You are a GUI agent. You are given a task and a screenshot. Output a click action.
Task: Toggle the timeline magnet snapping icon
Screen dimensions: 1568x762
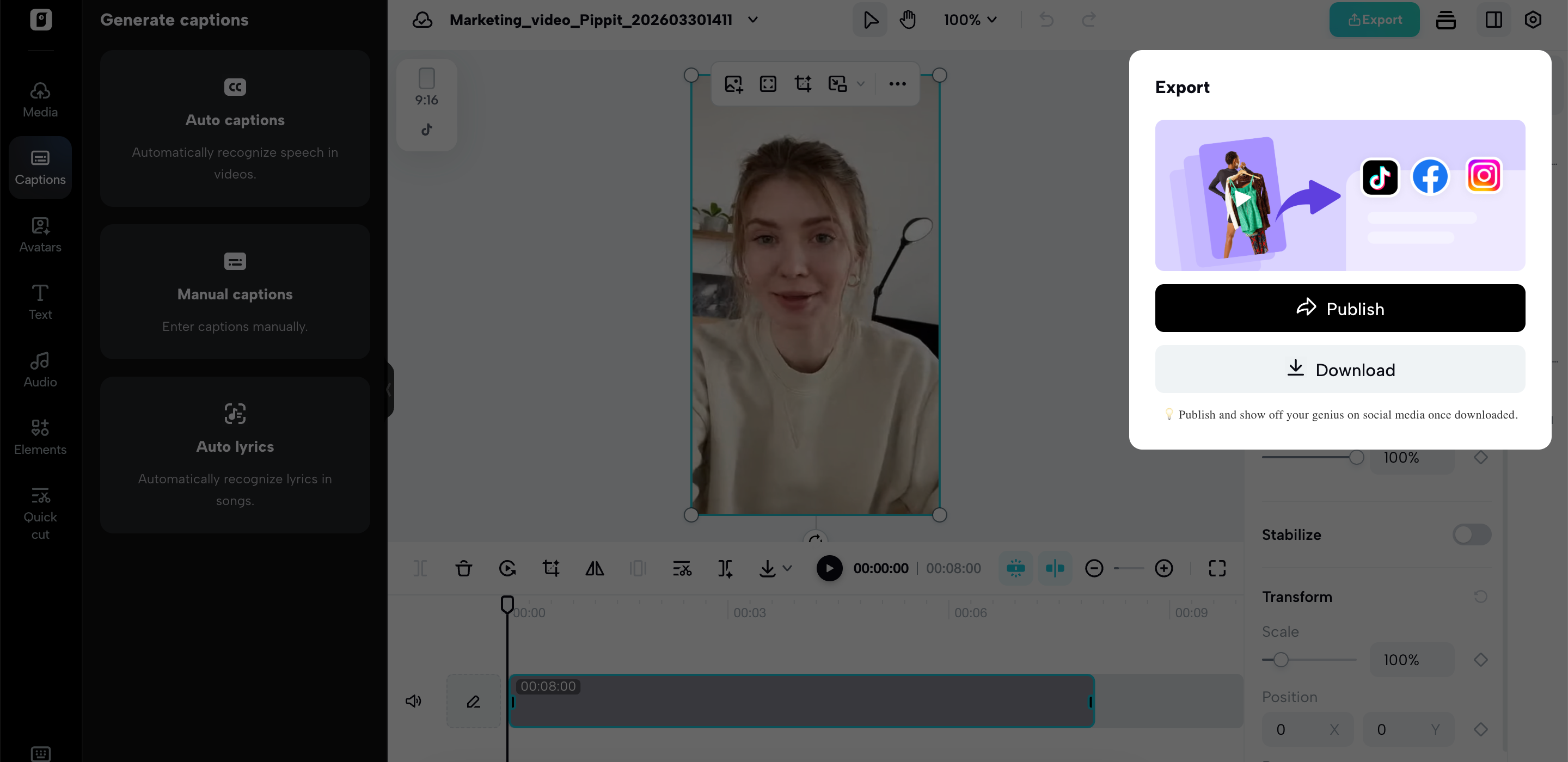(x=1015, y=568)
